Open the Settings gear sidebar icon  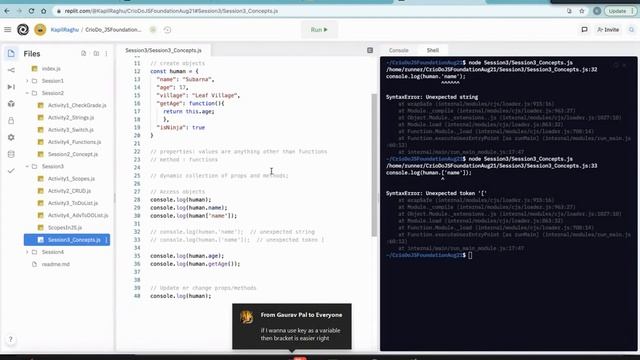pos(11,137)
